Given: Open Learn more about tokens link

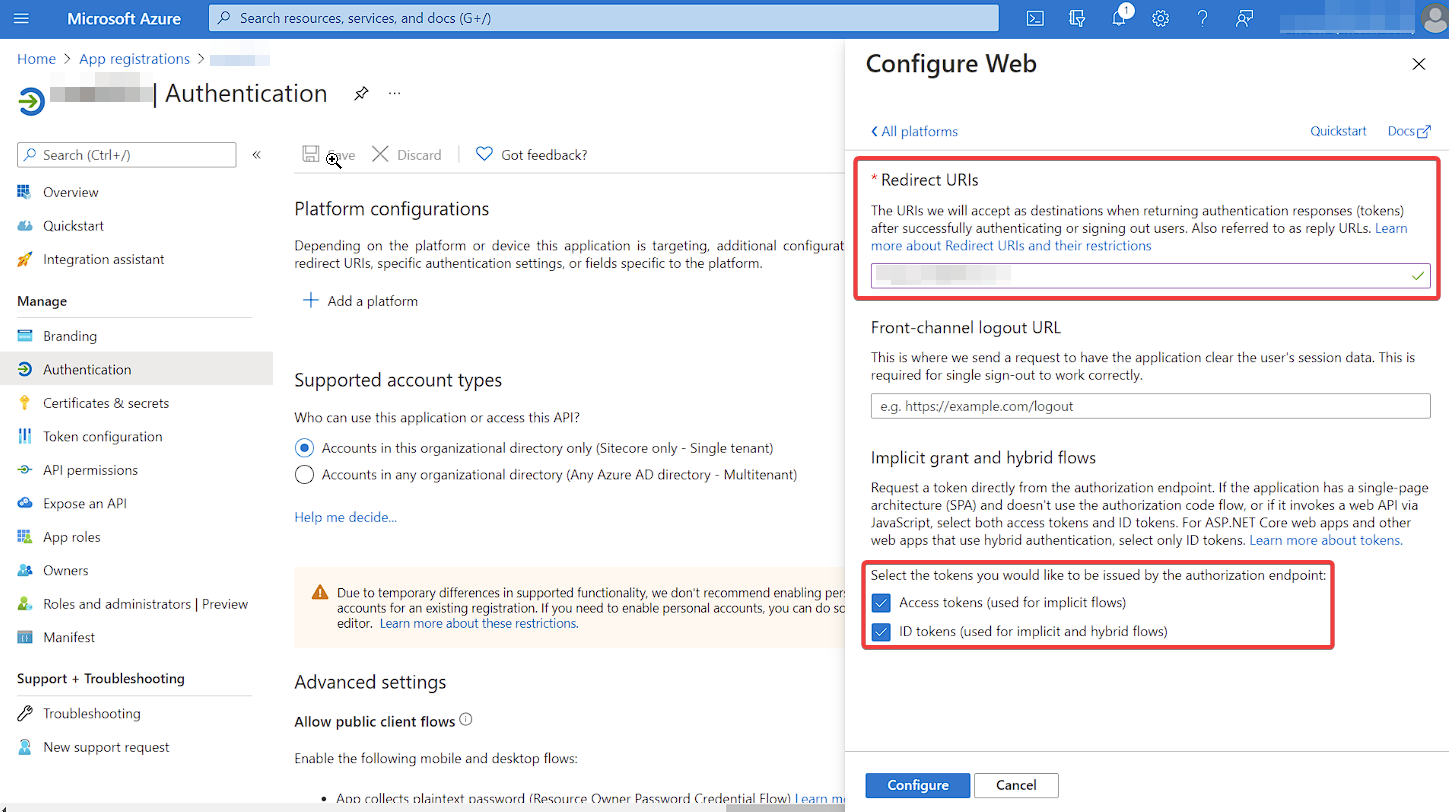Looking at the screenshot, I should click(x=1325, y=540).
